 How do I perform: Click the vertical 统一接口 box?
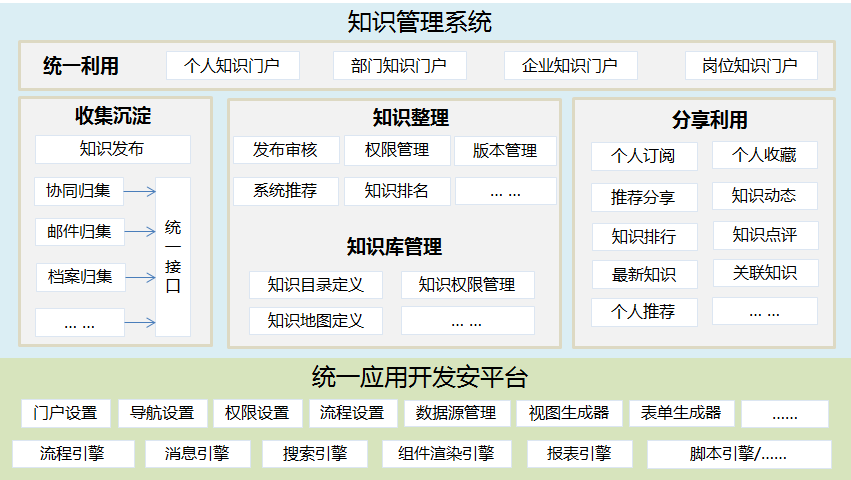pyautogui.click(x=173, y=257)
